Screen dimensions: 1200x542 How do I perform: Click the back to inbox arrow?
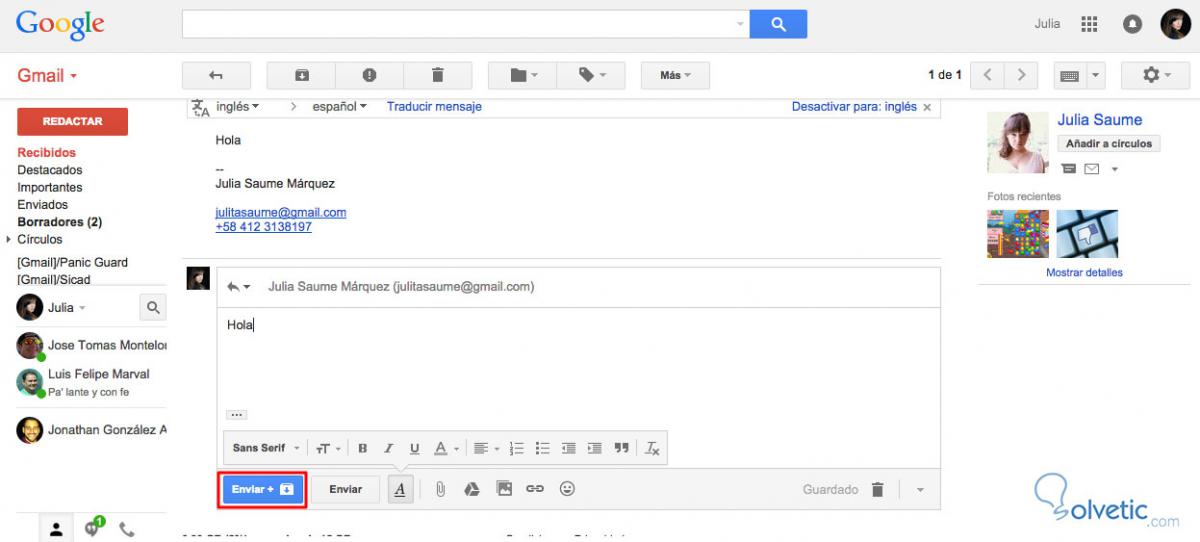216,75
